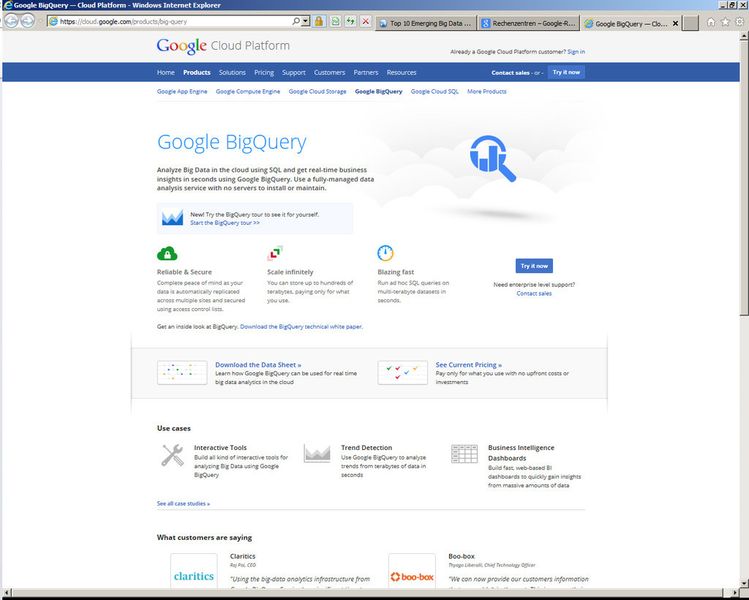The height and width of the screenshot is (600, 749).
Task: Open the Products nav item
Action: (197, 73)
